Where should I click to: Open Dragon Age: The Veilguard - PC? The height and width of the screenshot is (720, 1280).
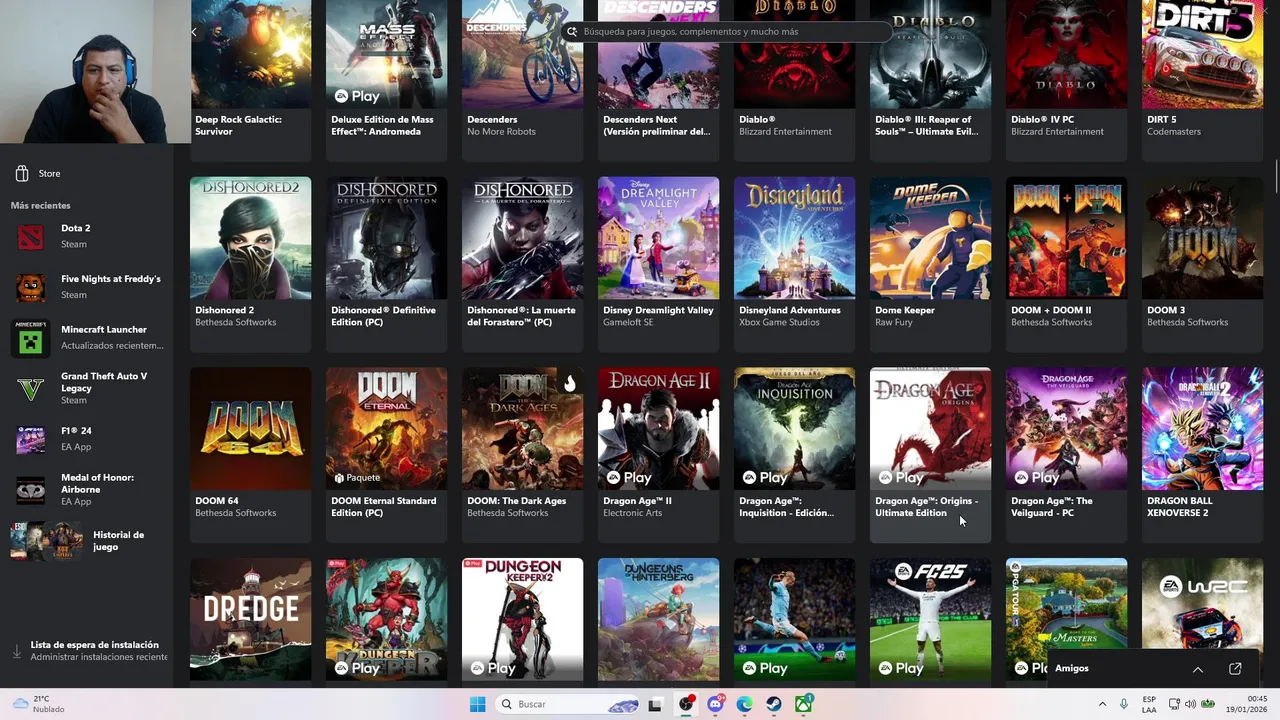pyautogui.click(x=1067, y=455)
